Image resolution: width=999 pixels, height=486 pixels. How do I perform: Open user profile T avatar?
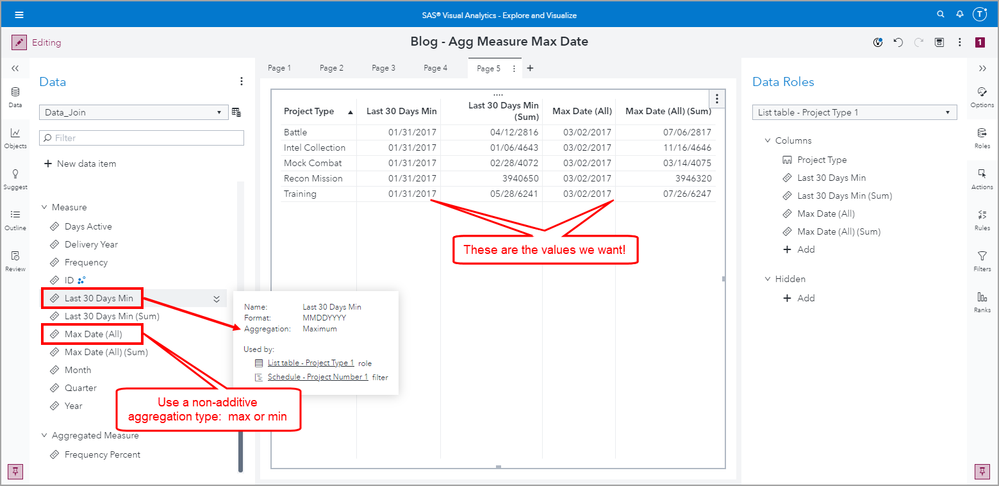click(980, 14)
